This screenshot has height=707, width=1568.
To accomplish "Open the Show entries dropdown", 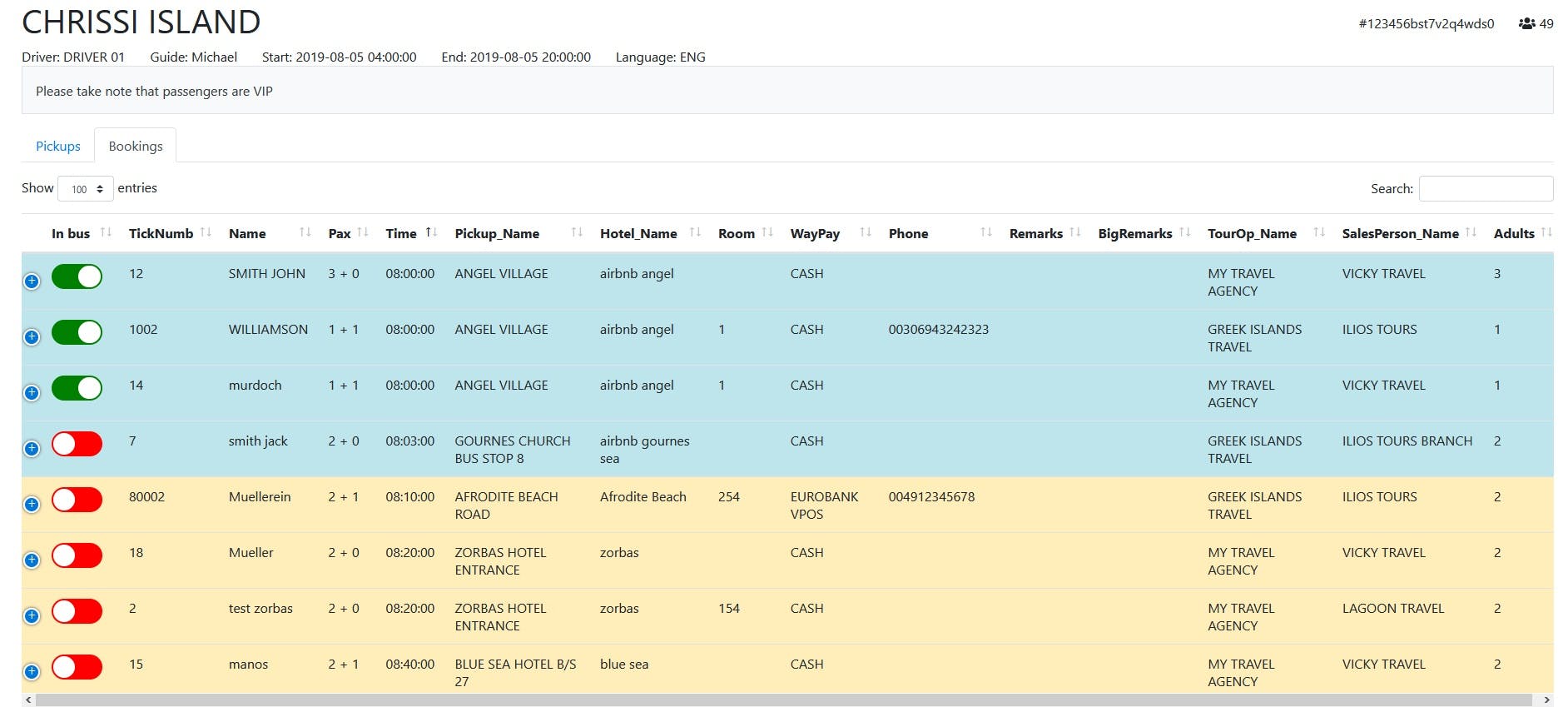I will [86, 189].
